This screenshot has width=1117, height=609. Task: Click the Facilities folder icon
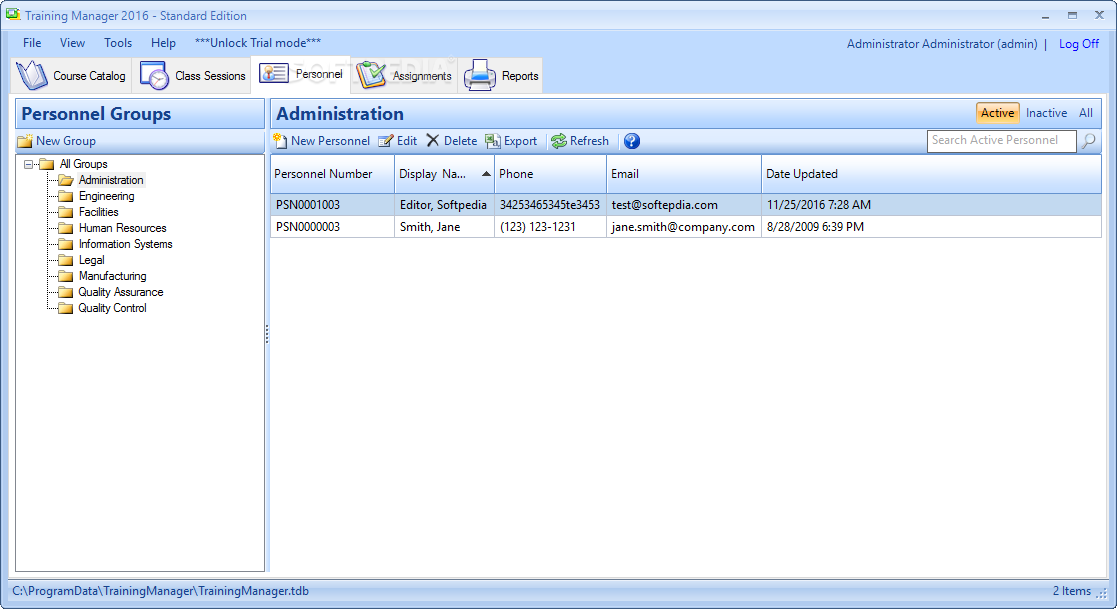pyautogui.click(x=66, y=212)
